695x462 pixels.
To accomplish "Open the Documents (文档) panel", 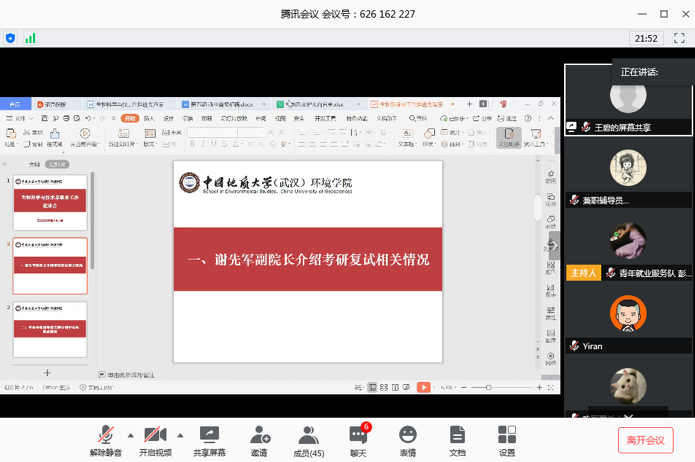I will point(457,440).
